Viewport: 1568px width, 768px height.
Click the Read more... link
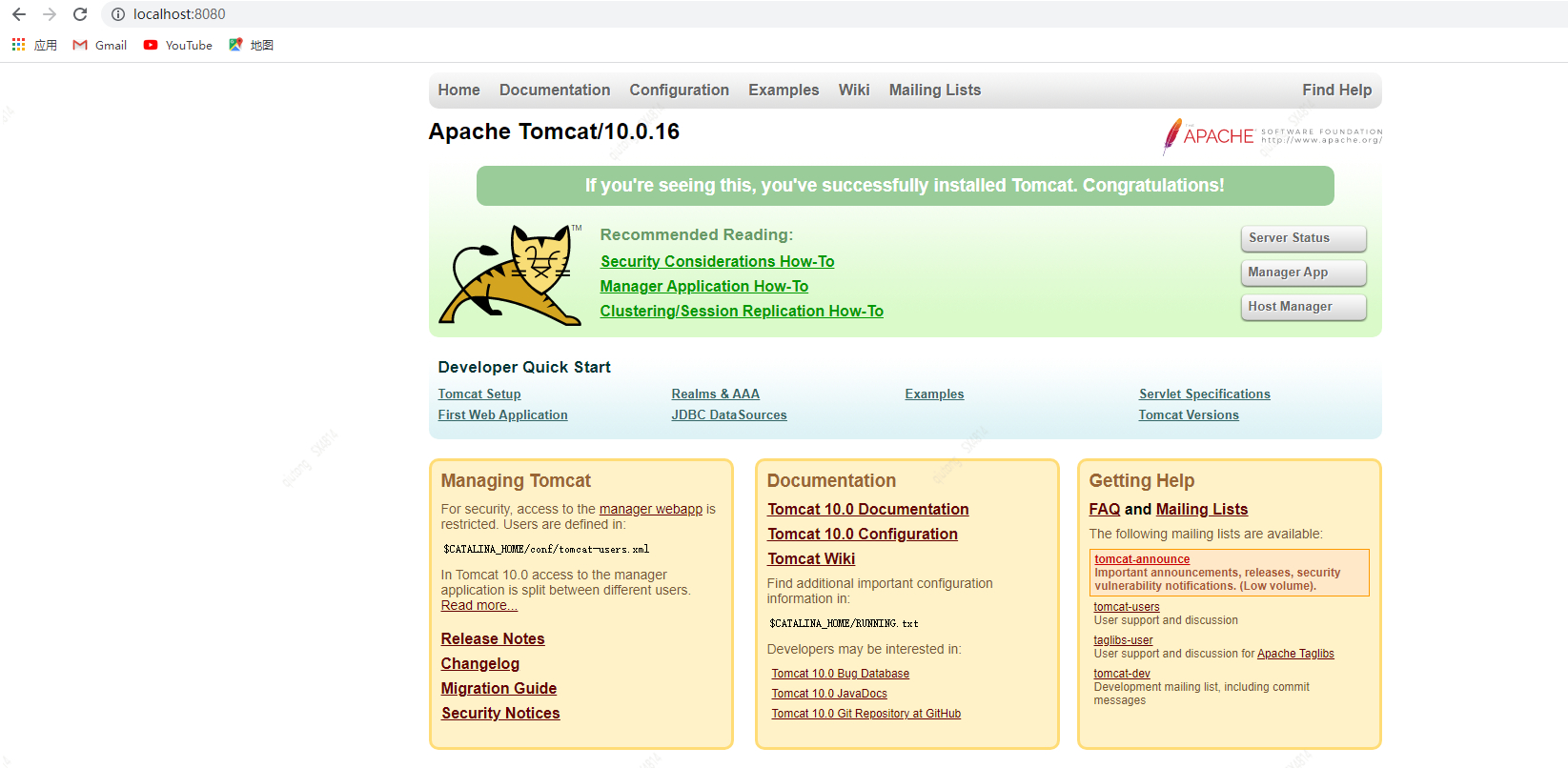coord(479,605)
